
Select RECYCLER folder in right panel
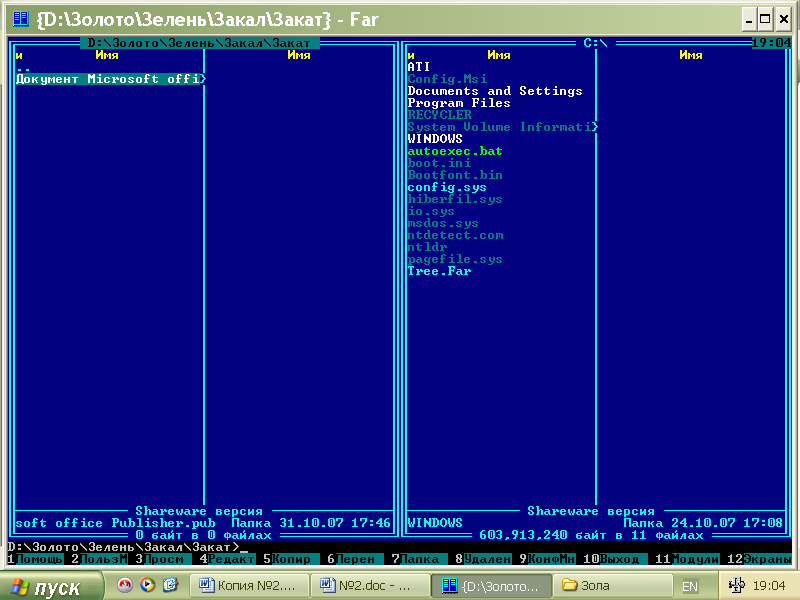[439, 115]
